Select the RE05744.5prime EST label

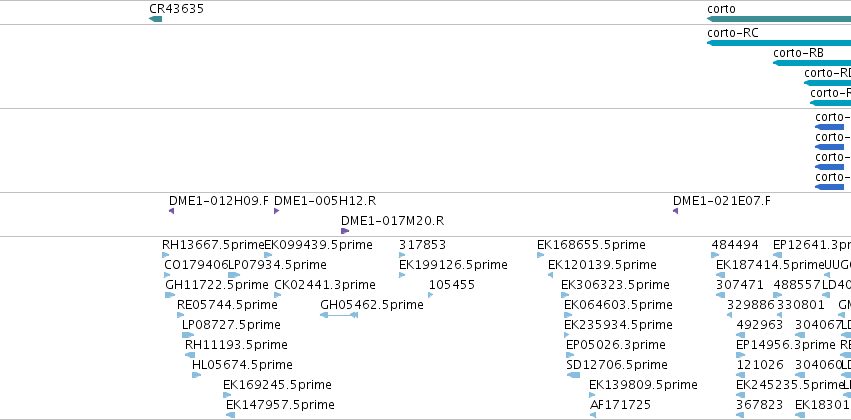pos(227,305)
